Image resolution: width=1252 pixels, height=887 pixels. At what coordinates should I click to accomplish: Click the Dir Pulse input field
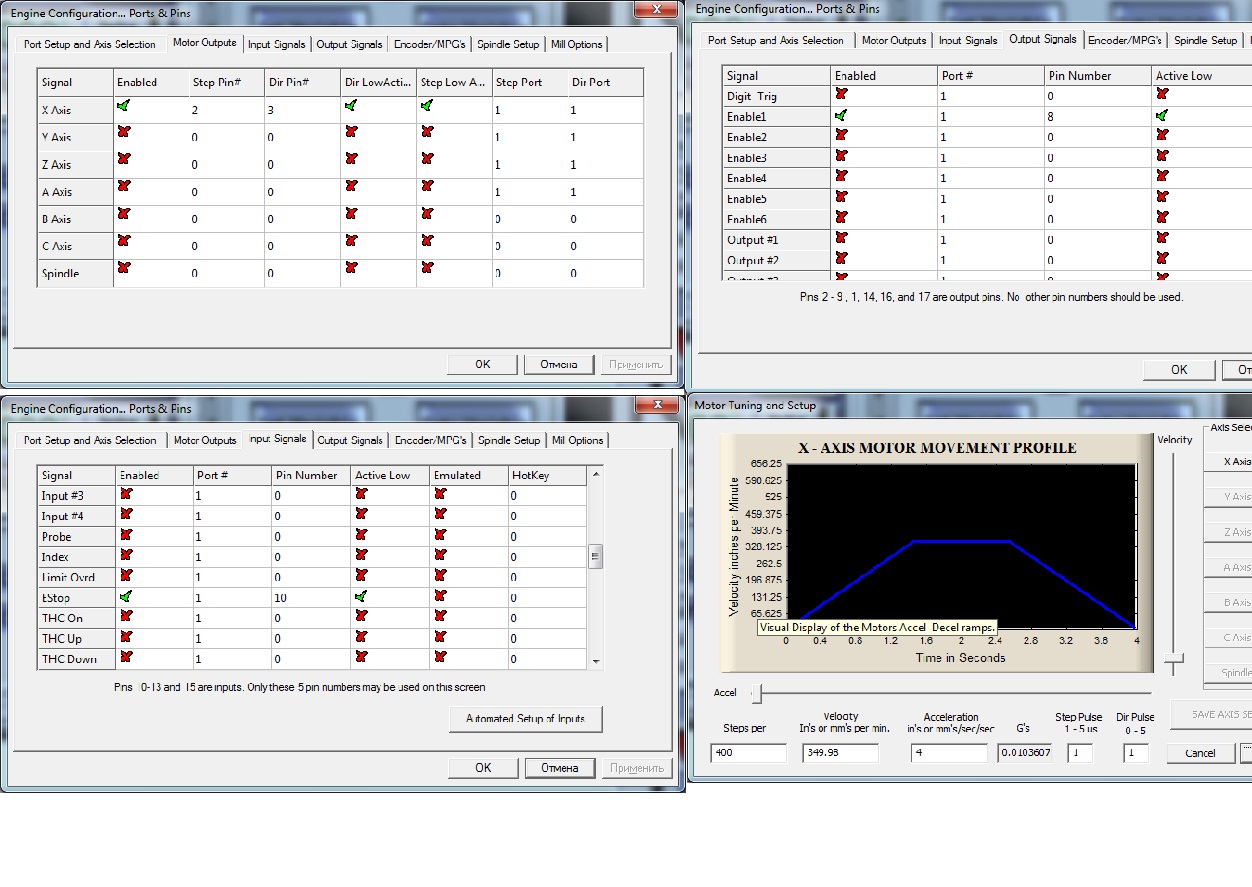(x=1136, y=753)
